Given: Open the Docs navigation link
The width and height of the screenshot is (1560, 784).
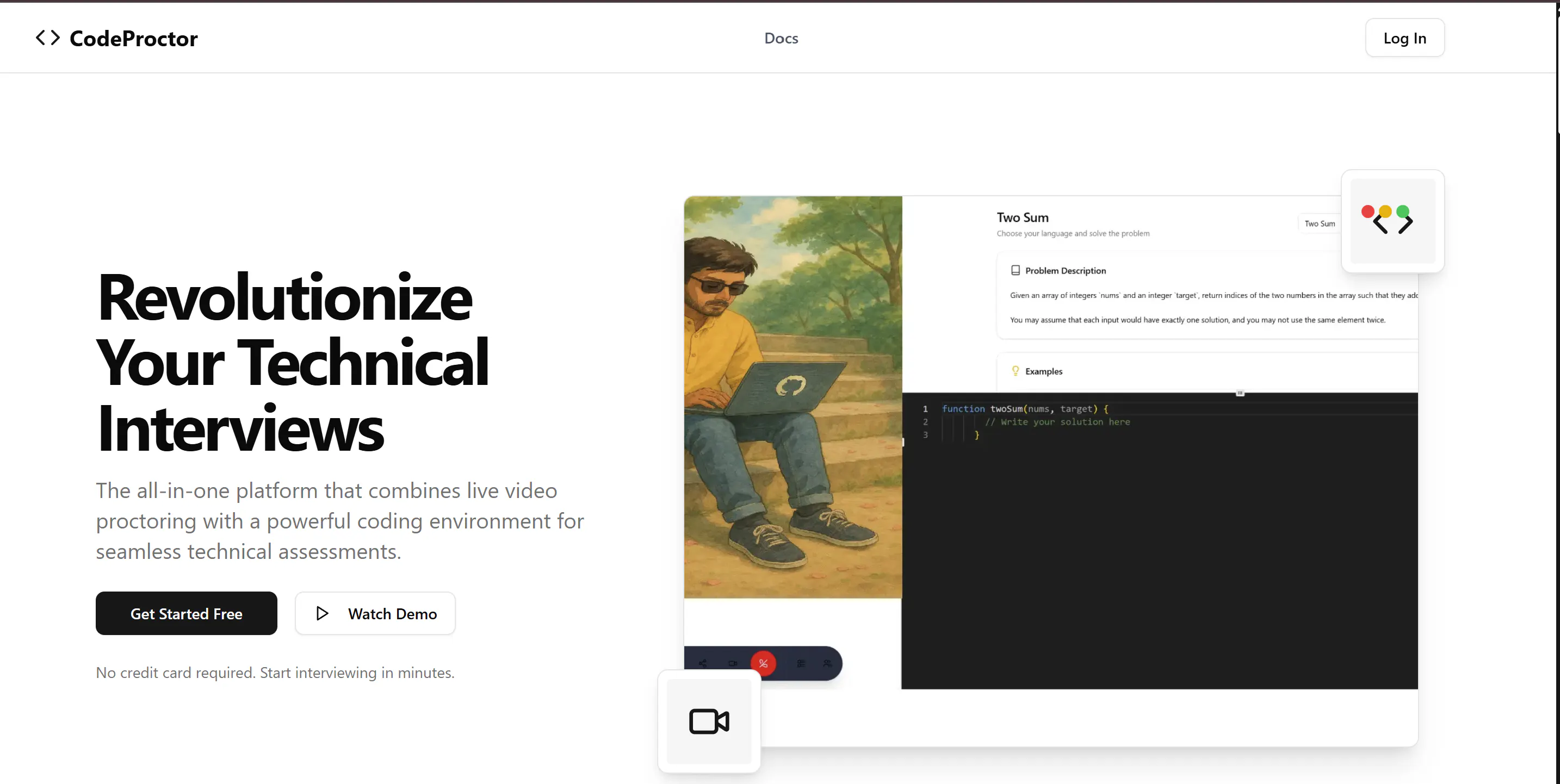Looking at the screenshot, I should (781, 38).
